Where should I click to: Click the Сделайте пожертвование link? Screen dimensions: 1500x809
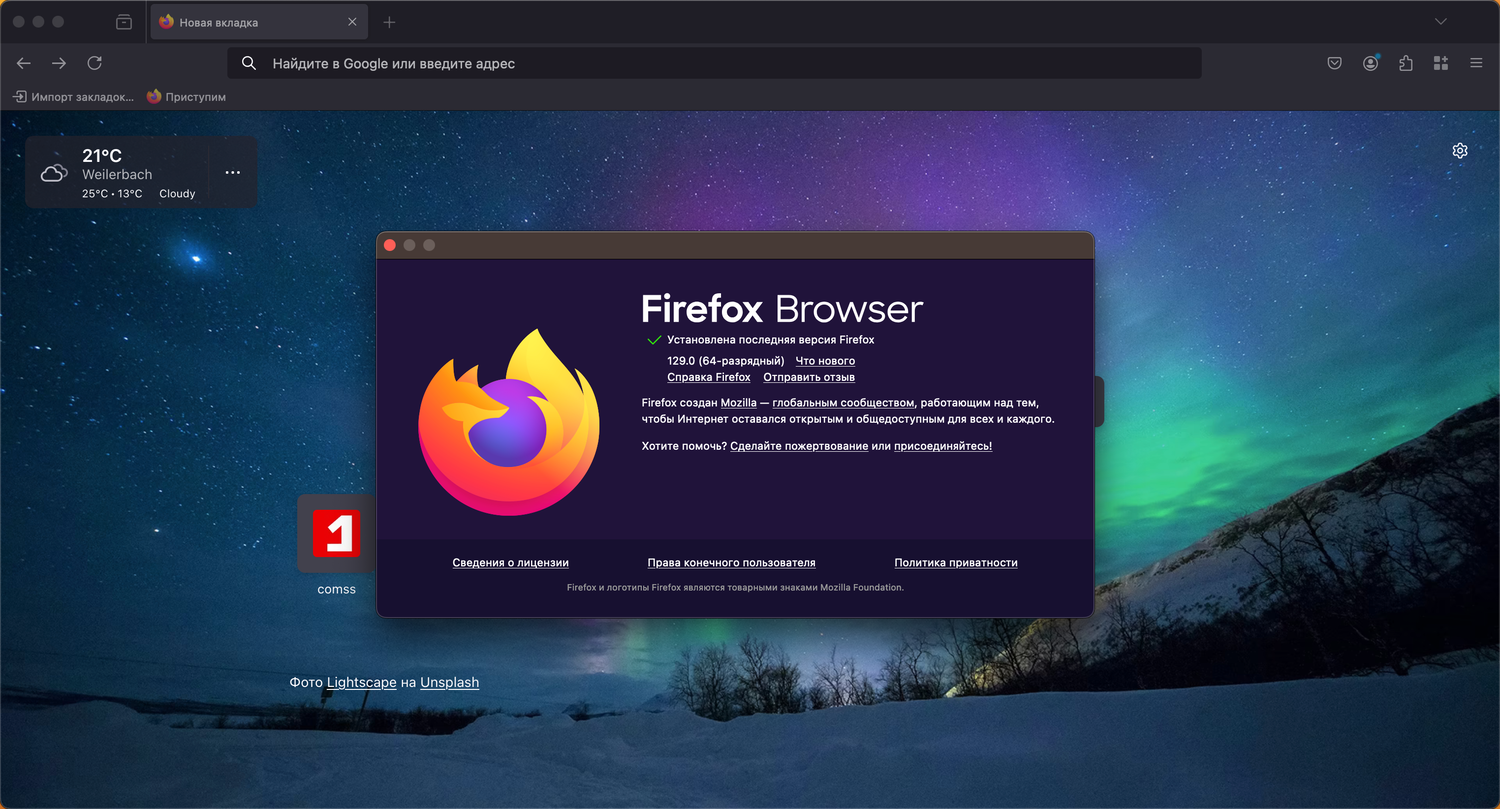(x=799, y=446)
